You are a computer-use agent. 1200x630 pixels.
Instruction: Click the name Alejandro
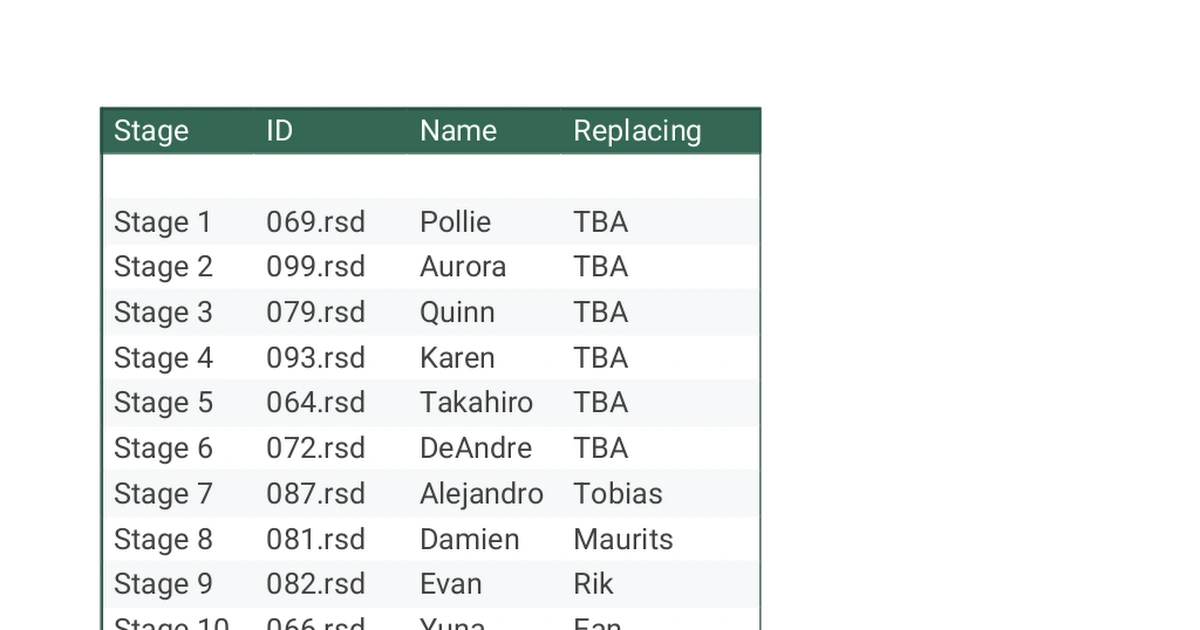pos(481,494)
